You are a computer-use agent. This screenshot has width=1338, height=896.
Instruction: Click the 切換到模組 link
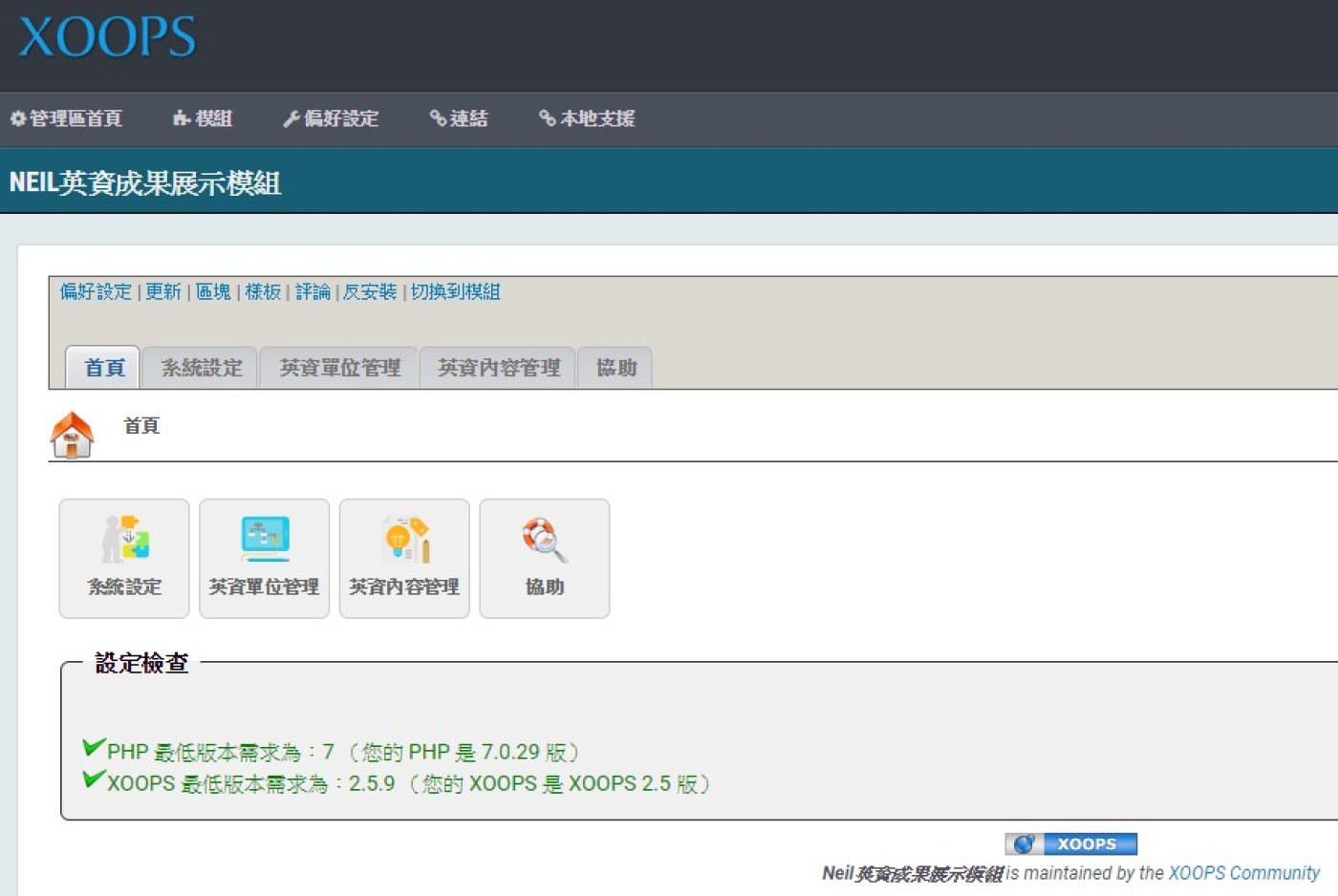[x=455, y=291]
